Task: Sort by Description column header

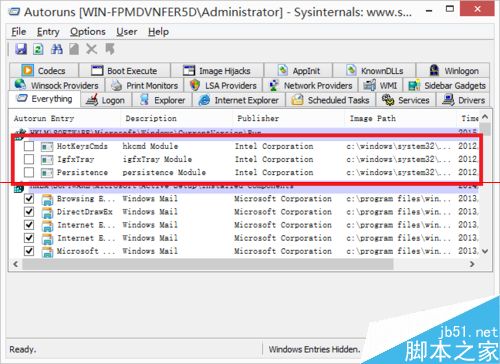Action: pos(176,118)
